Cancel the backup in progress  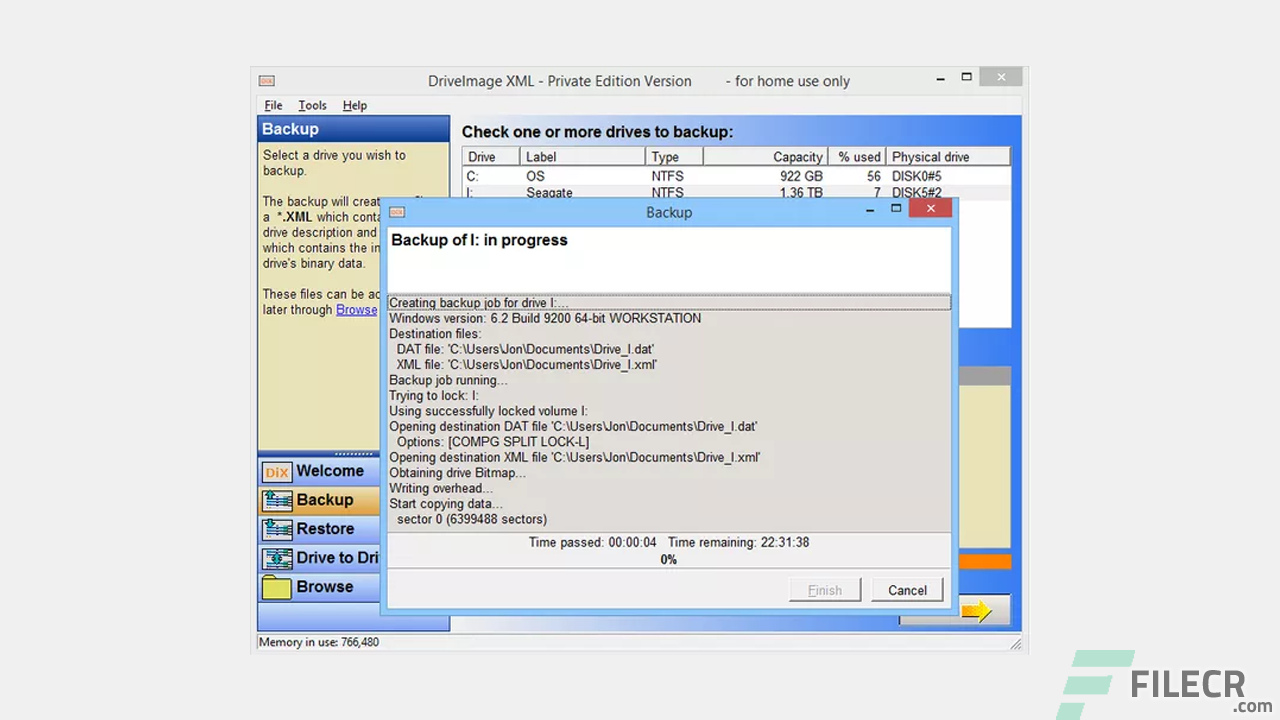907,590
